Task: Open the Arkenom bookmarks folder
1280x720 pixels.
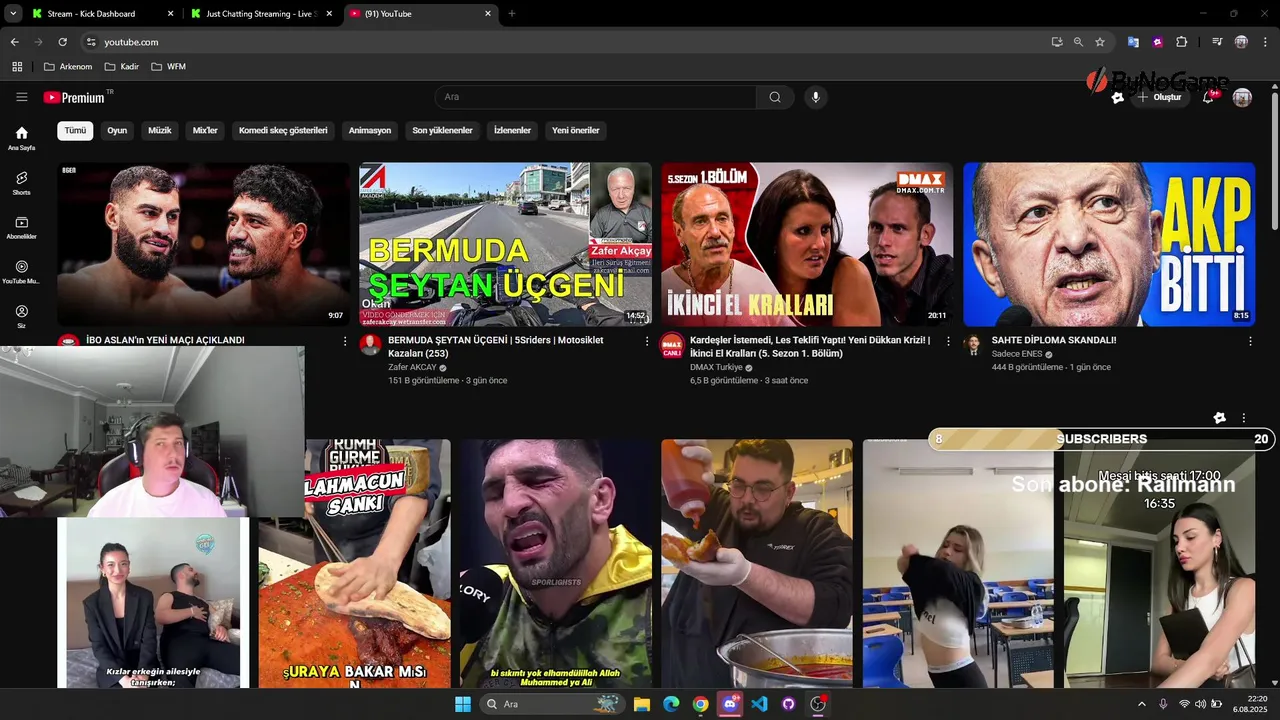Action: 68,67
